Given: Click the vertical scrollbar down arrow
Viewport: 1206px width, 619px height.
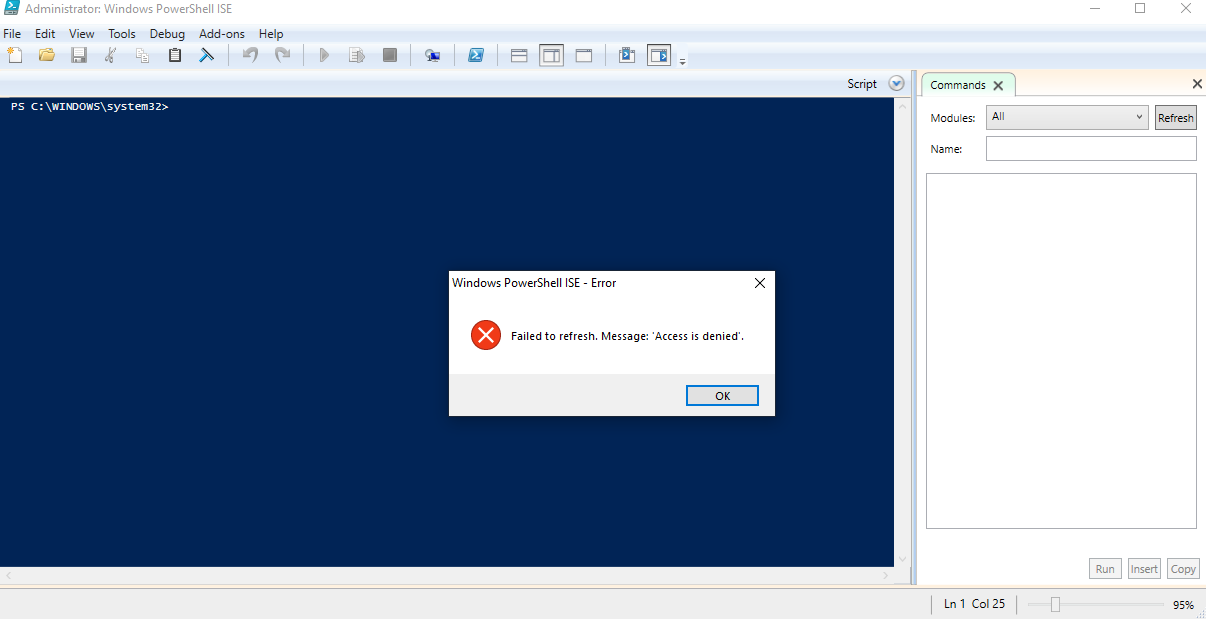Looking at the screenshot, I should click(903, 559).
